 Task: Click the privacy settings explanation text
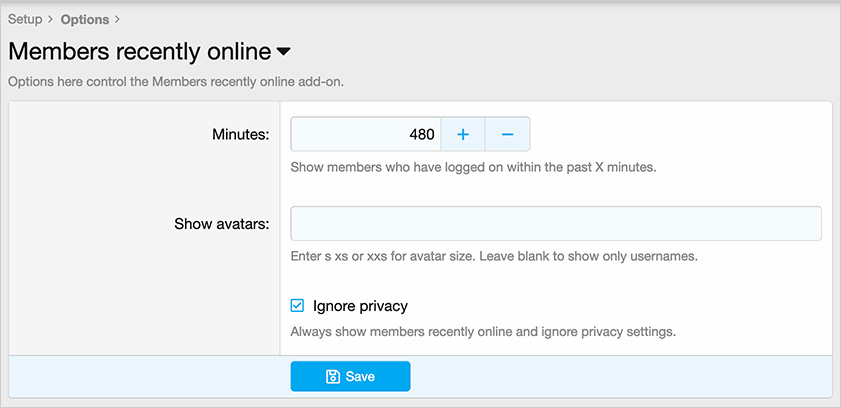[483, 331]
